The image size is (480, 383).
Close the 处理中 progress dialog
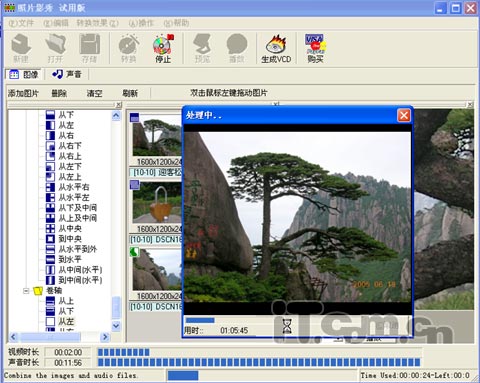click(x=404, y=116)
